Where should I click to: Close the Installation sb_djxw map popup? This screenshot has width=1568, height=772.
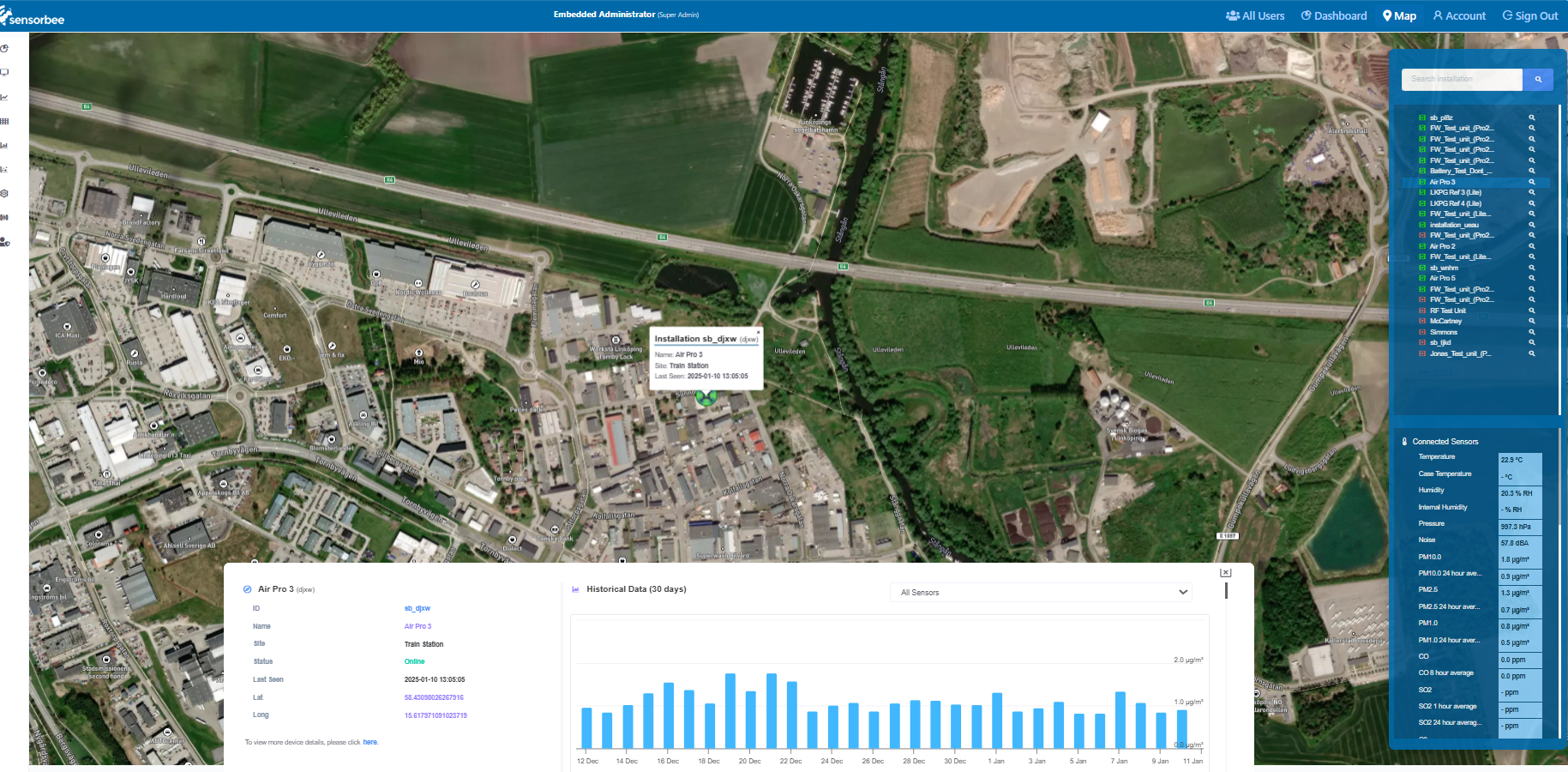pyautogui.click(x=758, y=332)
